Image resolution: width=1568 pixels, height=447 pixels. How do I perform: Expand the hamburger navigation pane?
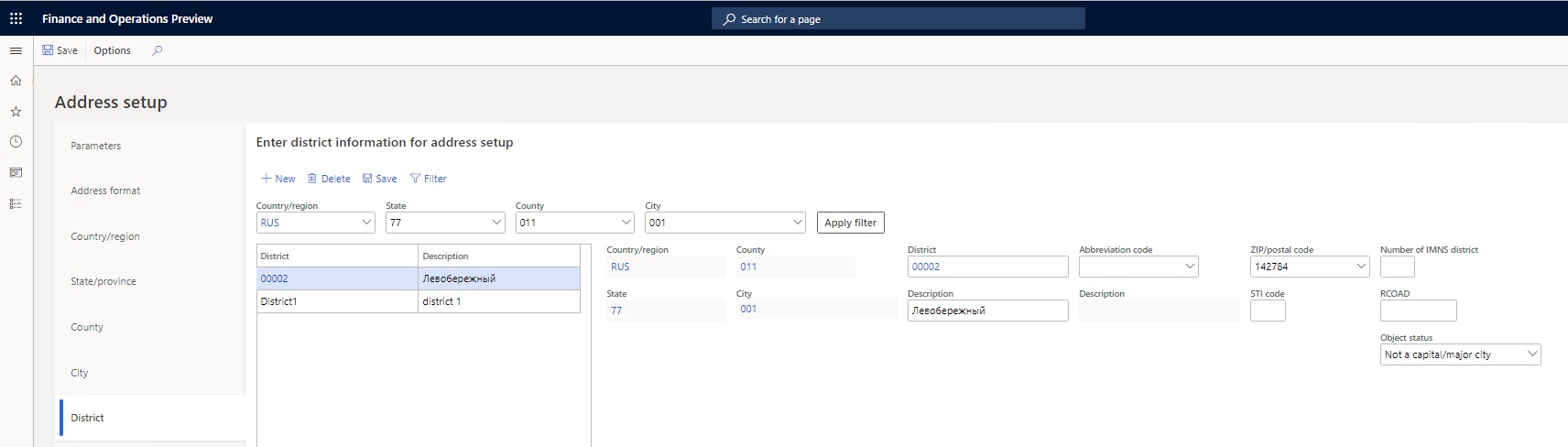tap(16, 50)
